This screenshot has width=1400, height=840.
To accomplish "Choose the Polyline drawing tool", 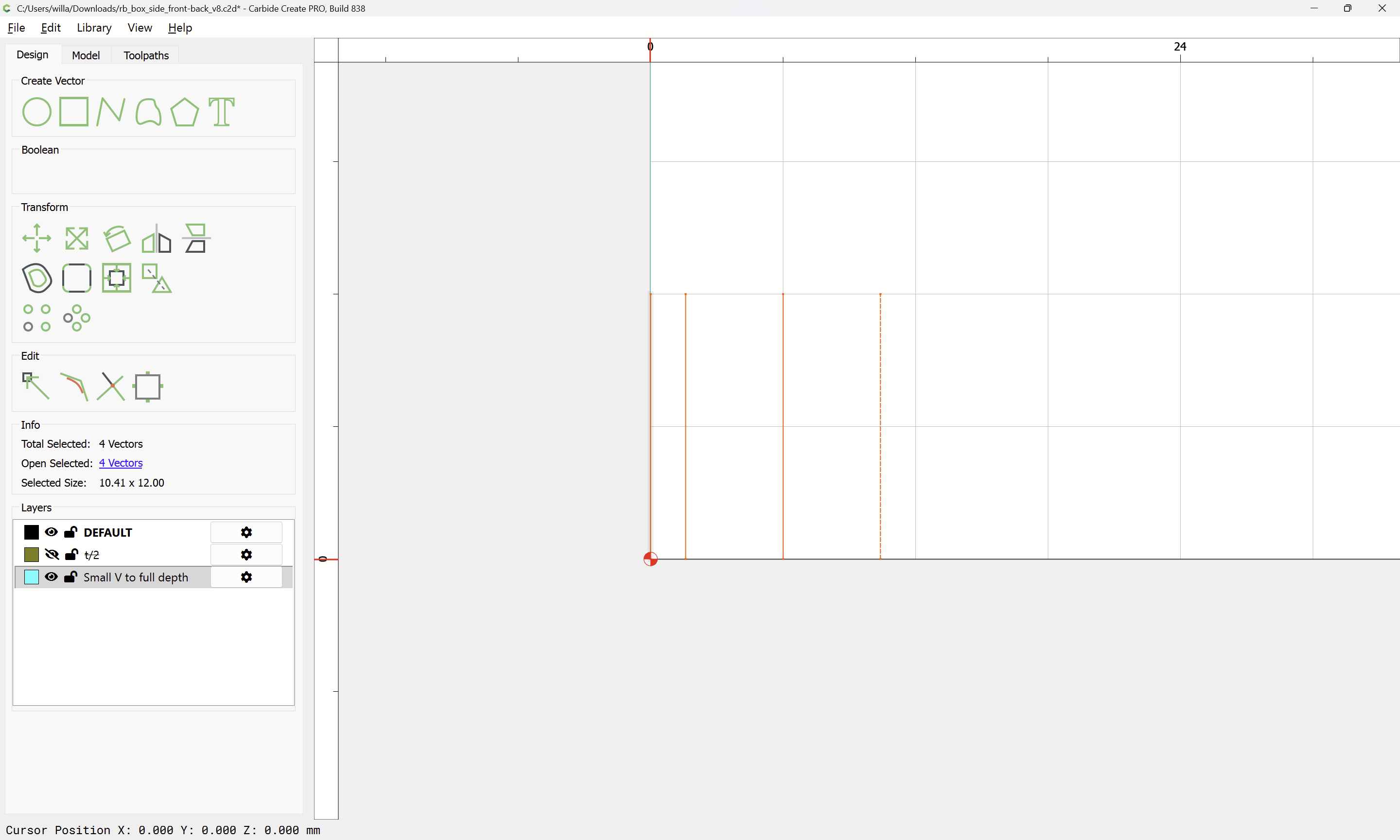I will coord(110,111).
